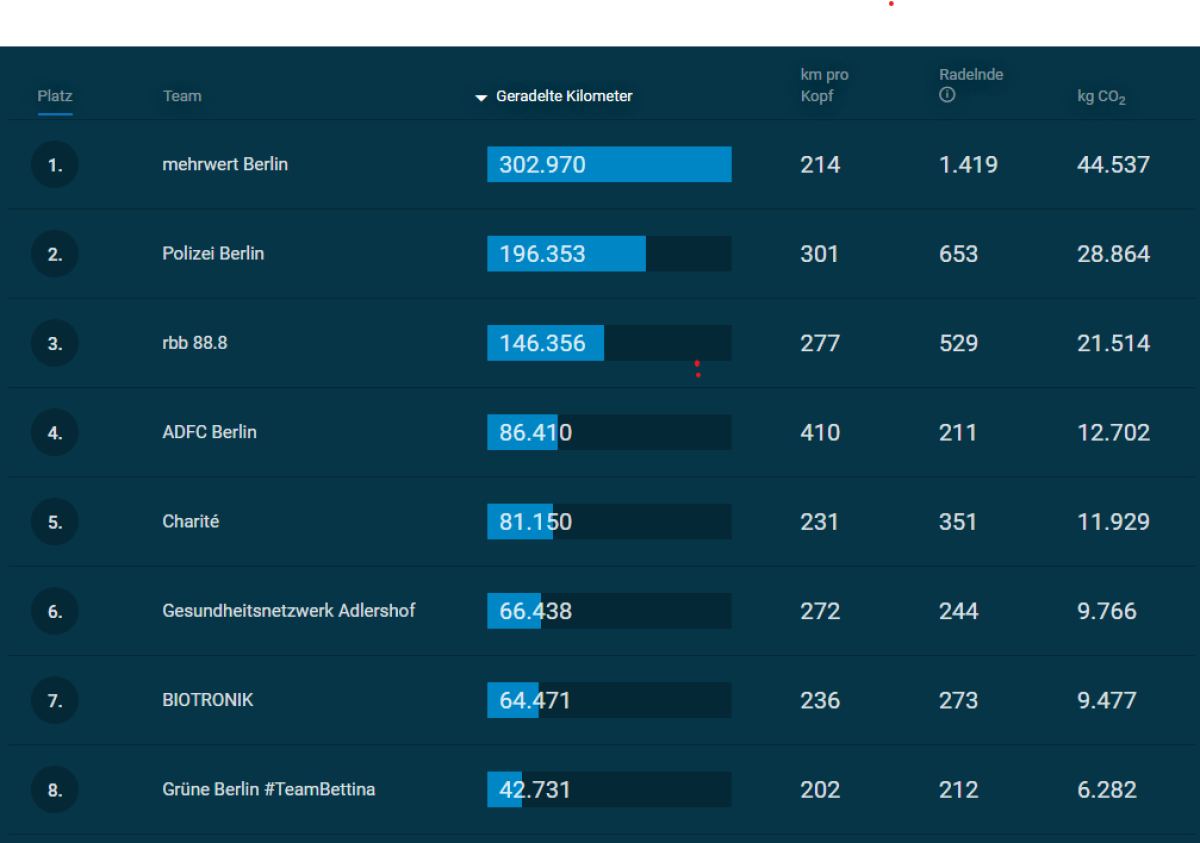Screen dimensions: 1200x843
Task: Click the 86.410 kilometer bar
Action: [x=609, y=433]
